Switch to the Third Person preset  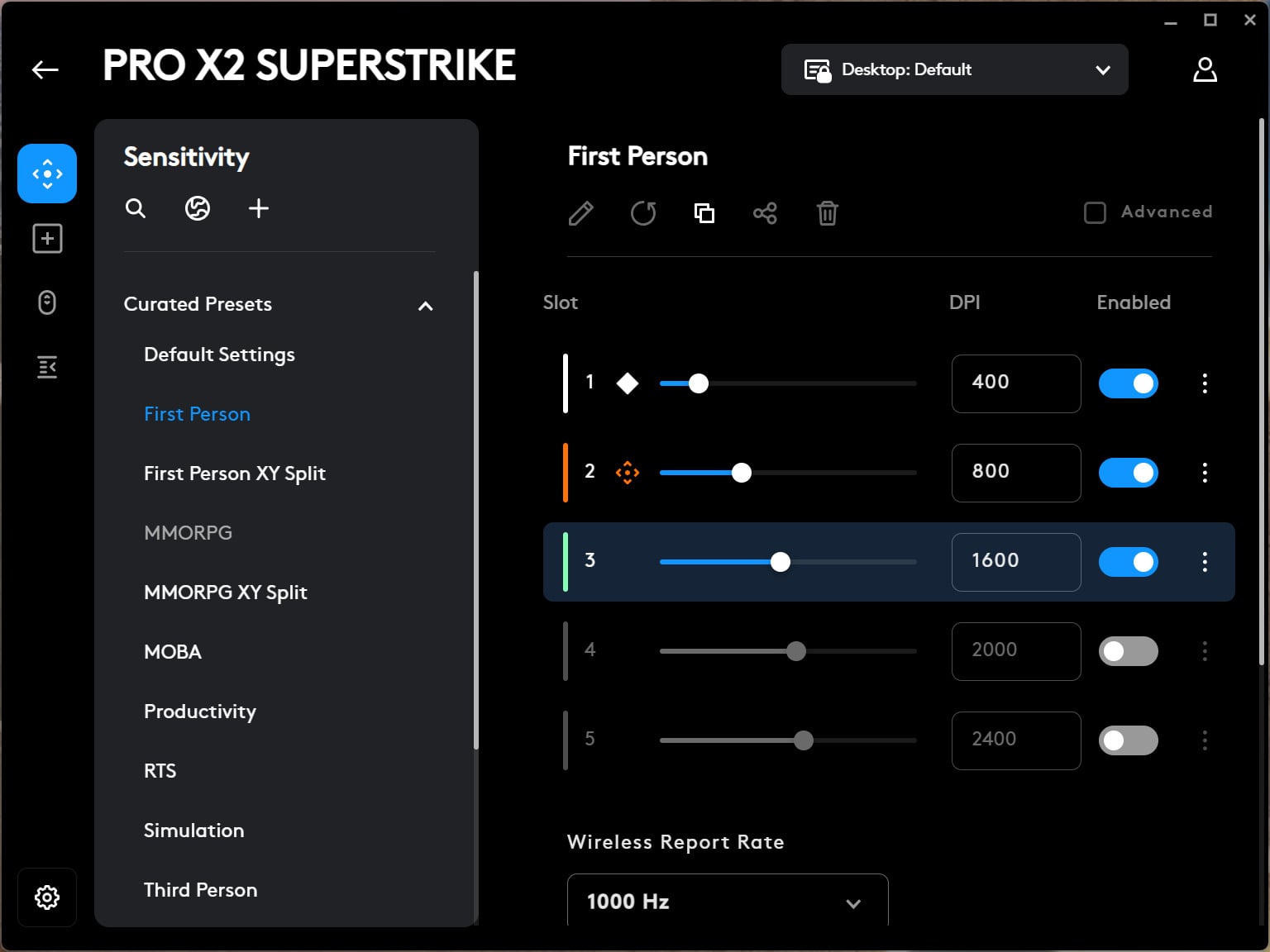[200, 890]
